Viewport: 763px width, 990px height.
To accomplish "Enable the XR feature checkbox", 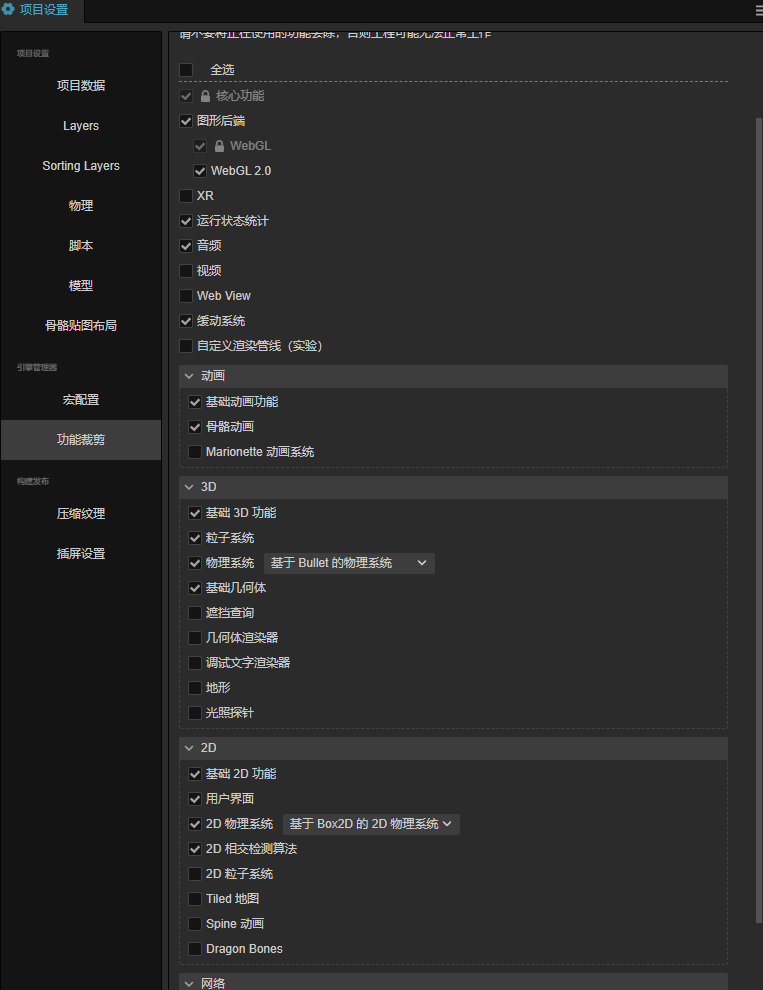I will 186,196.
